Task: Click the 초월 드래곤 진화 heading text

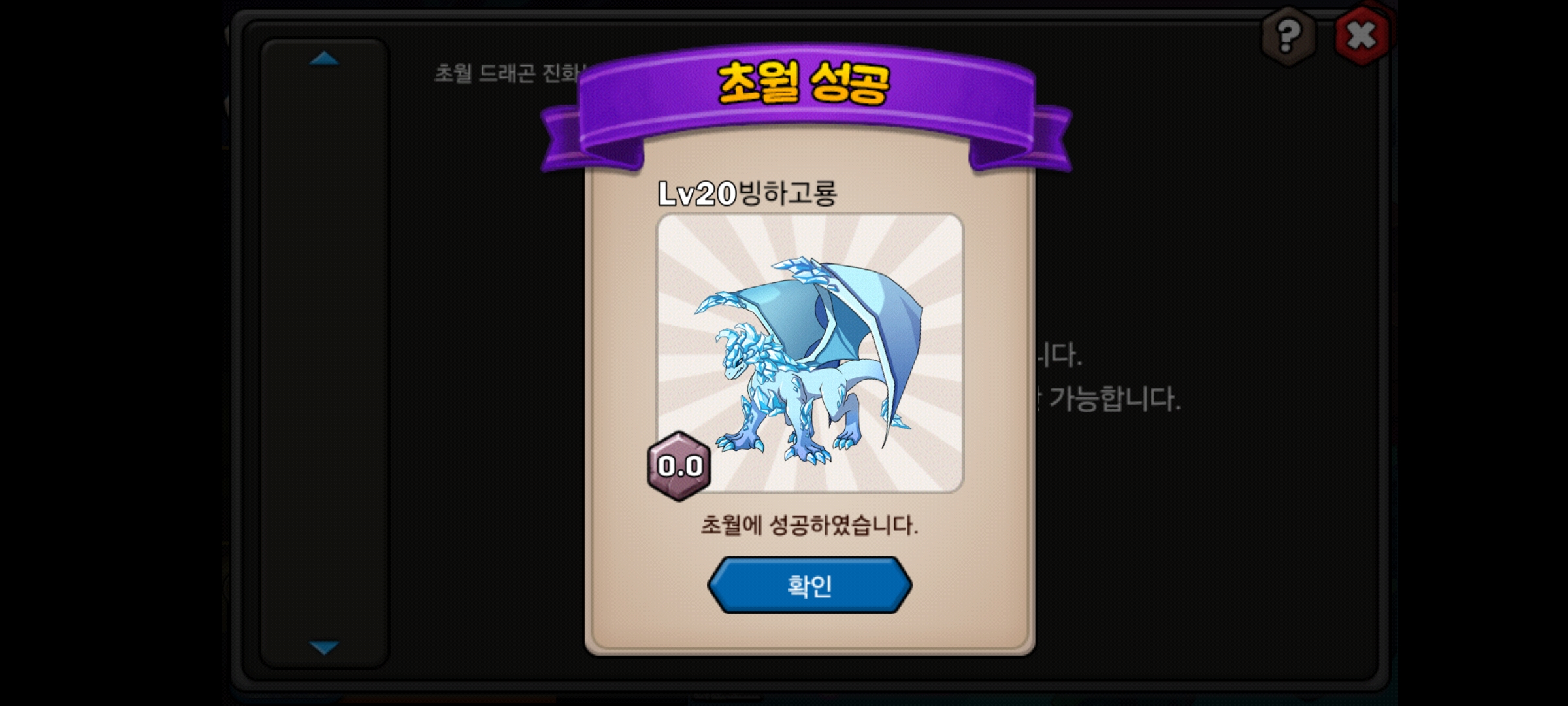Action: [x=508, y=73]
